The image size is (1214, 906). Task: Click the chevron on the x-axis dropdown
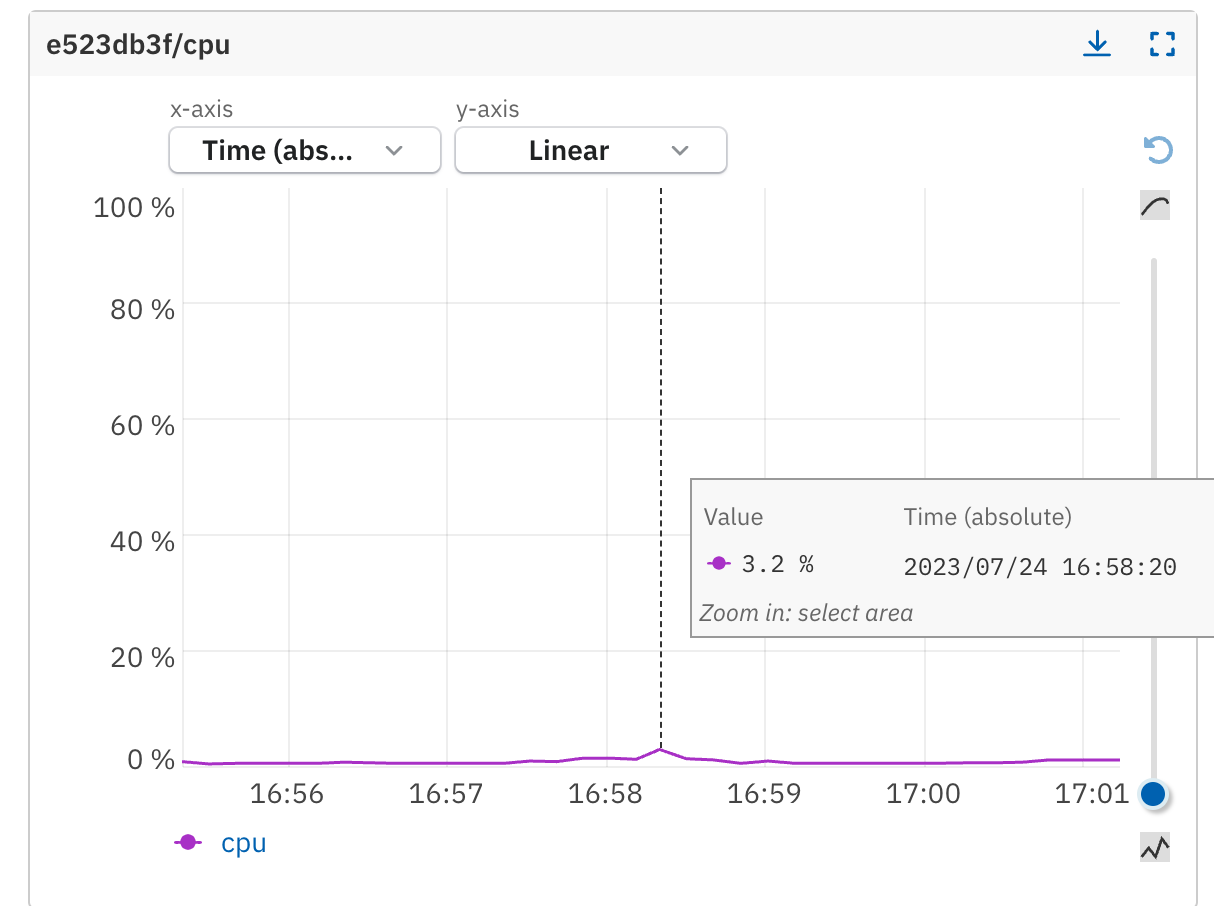pyautogui.click(x=395, y=150)
